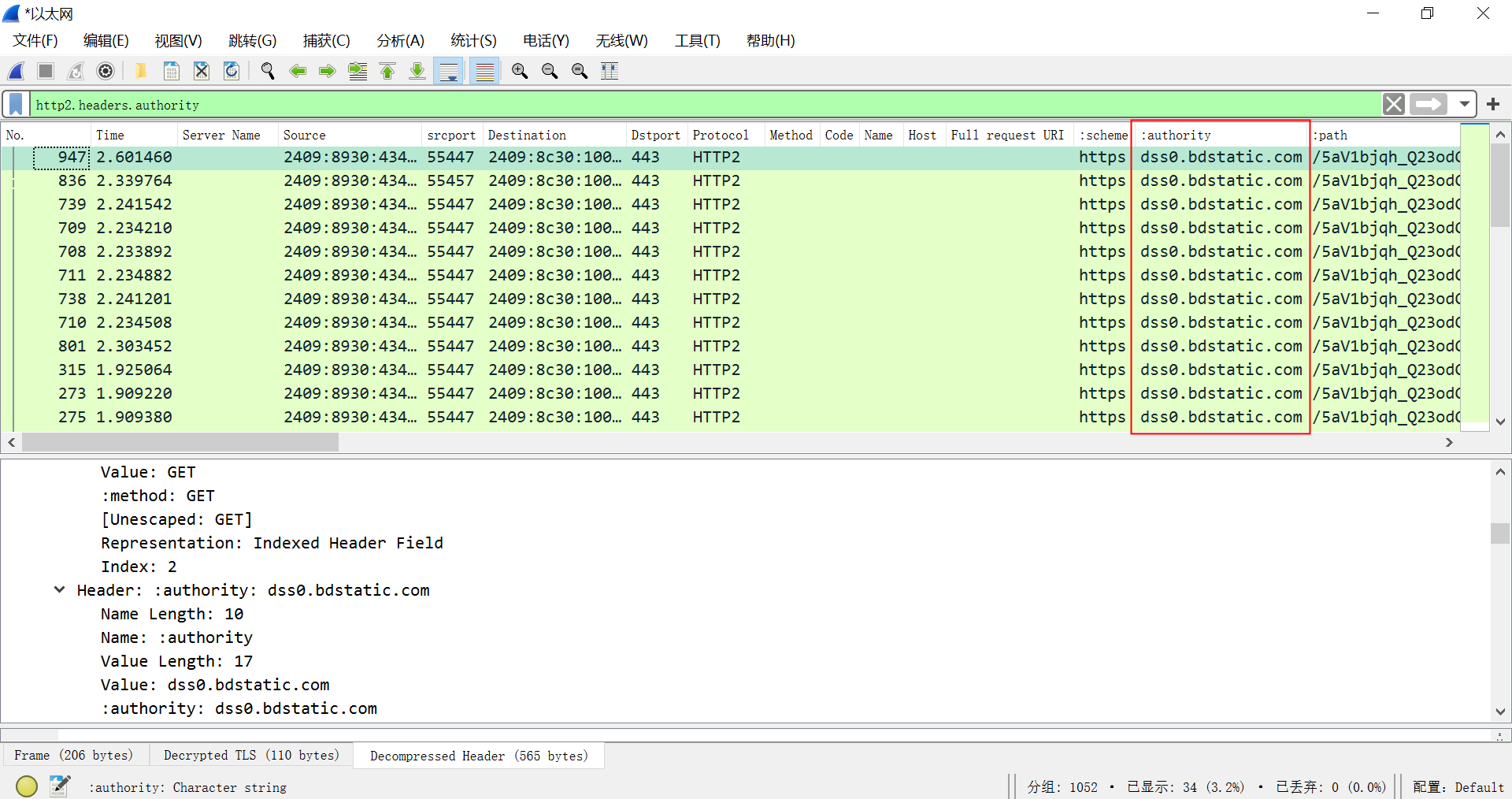Go forward to next packet arrow
Screen dimensions: 1512x799
328,72
